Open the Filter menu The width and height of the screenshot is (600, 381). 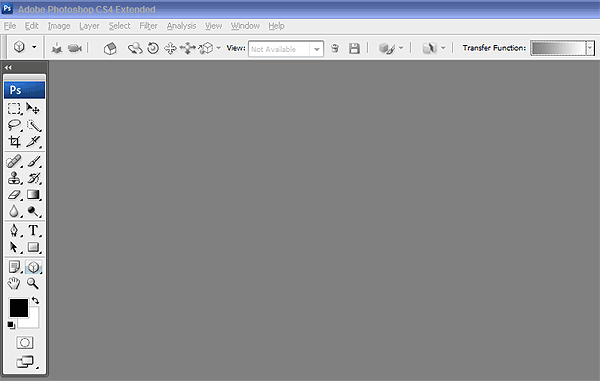[x=148, y=26]
